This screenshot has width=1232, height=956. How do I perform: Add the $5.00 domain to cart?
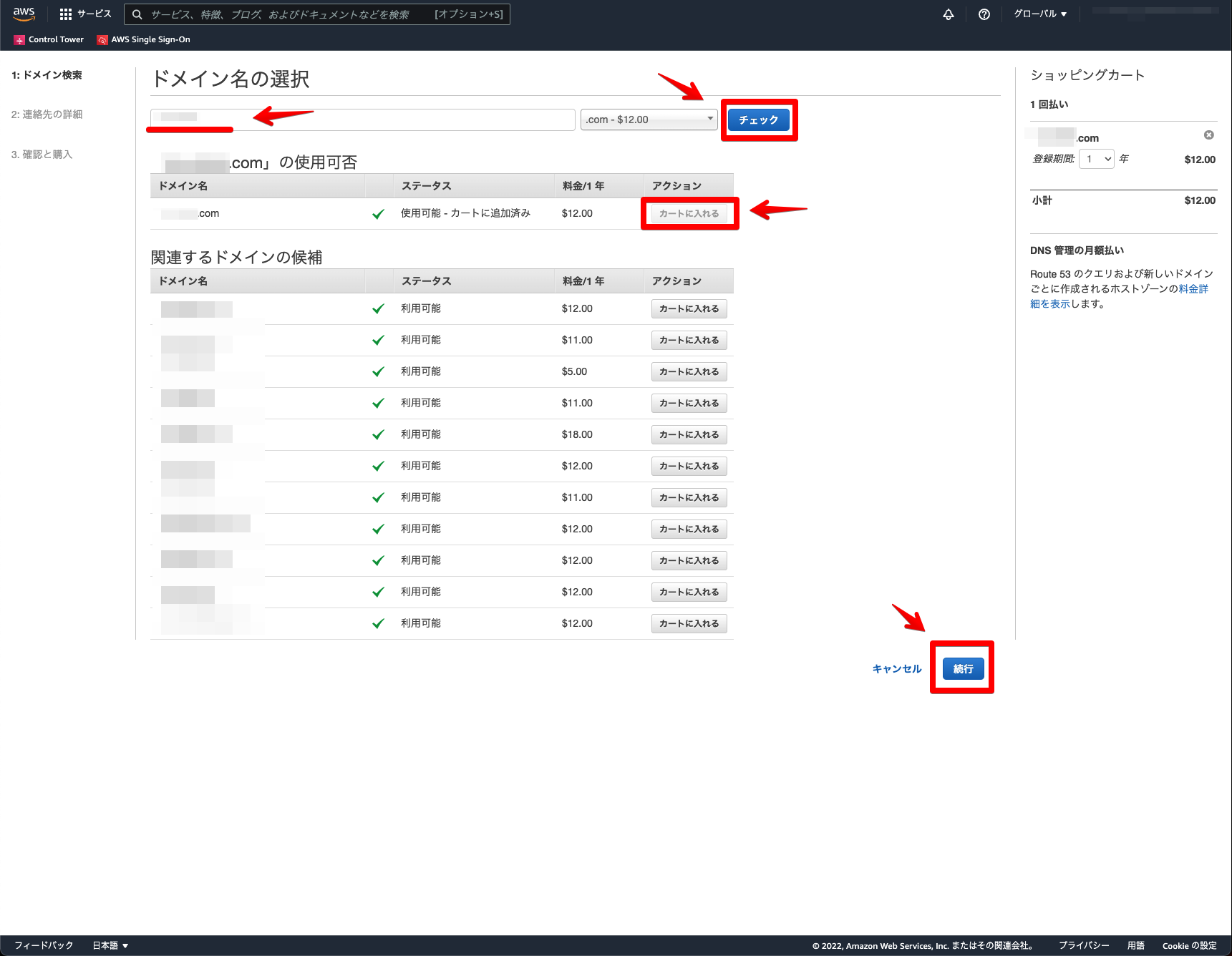tap(689, 371)
